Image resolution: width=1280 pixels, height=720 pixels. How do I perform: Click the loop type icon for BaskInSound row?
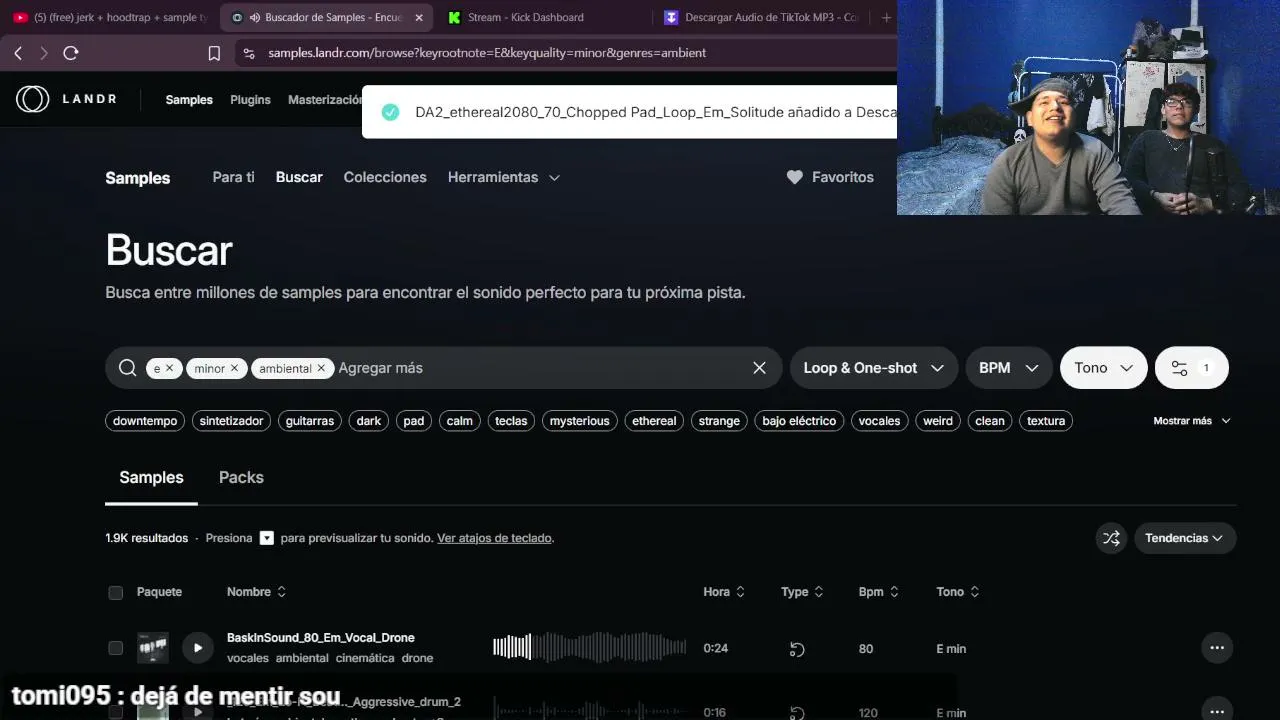[x=797, y=649]
